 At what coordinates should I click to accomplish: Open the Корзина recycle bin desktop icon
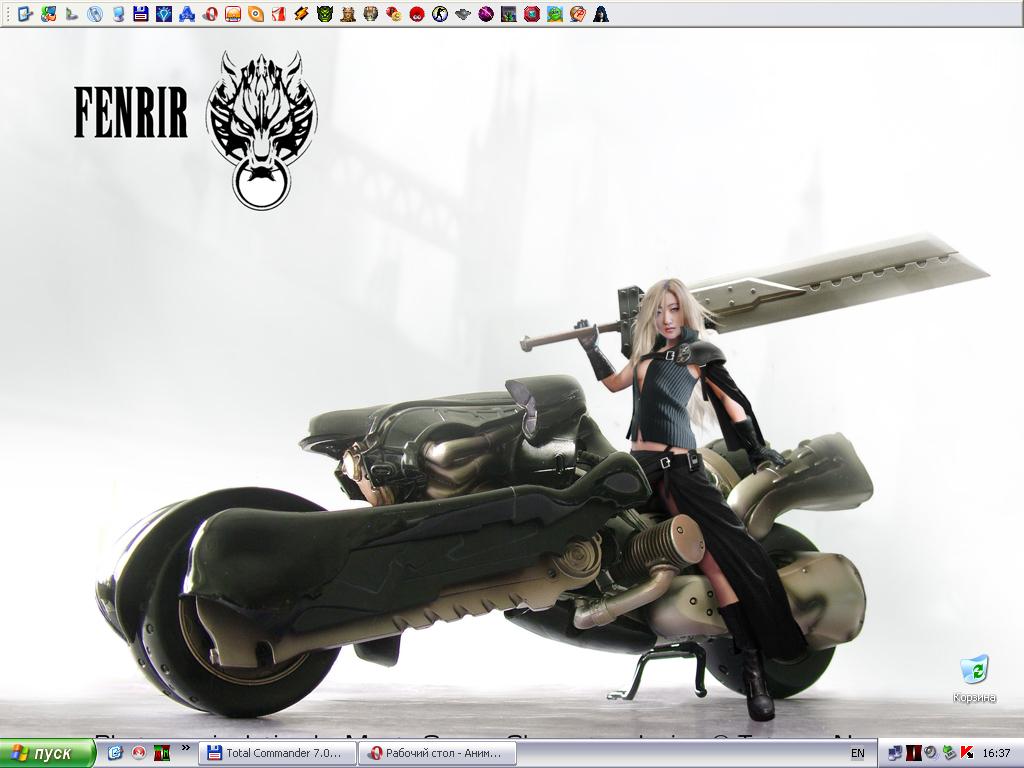[x=974, y=679]
